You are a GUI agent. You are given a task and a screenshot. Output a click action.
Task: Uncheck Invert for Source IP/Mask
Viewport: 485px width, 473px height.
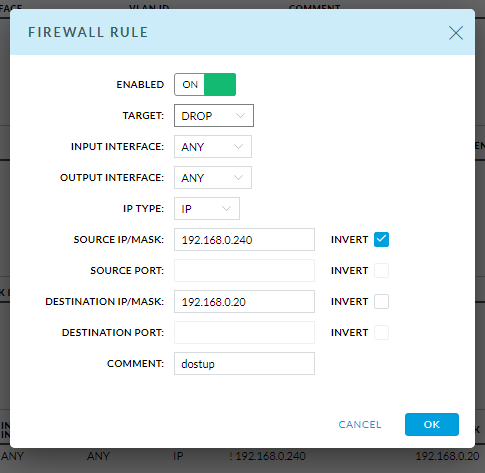click(x=381, y=239)
